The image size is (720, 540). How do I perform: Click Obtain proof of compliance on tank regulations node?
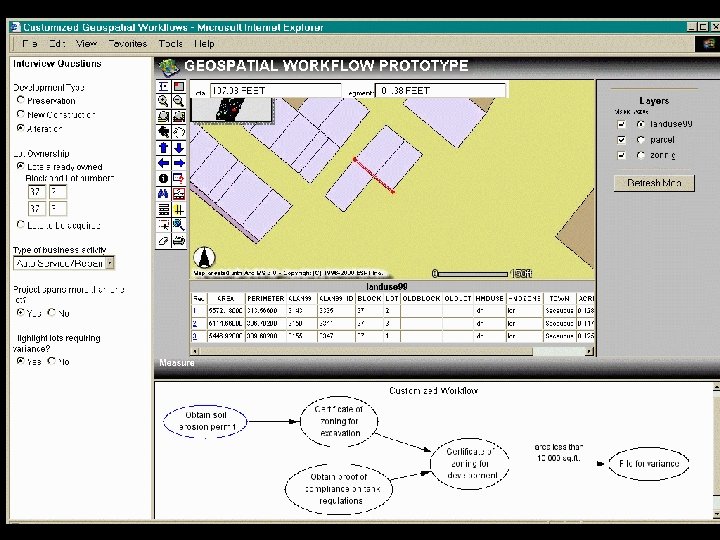(x=339, y=489)
